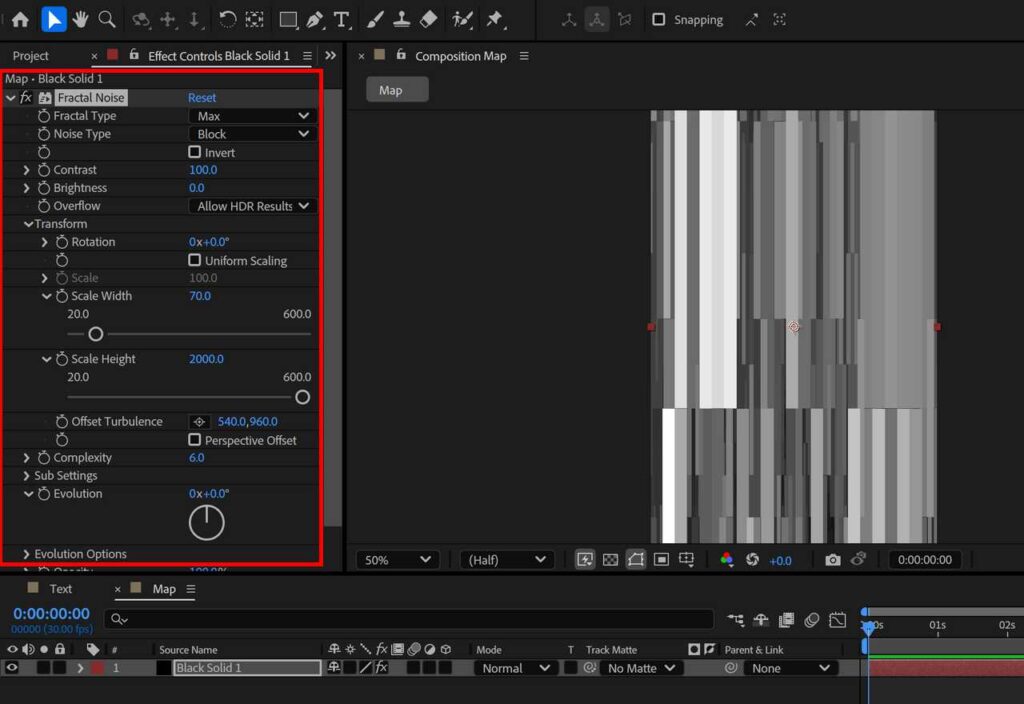1024x704 pixels.
Task: Enable Perspective Offset checkbox
Action: (194, 440)
